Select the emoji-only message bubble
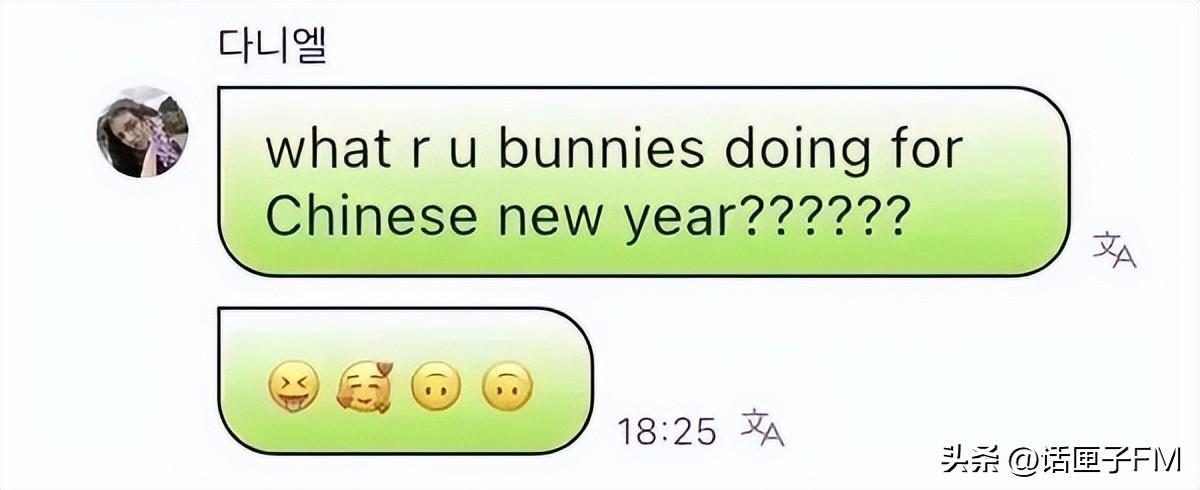 coord(405,380)
